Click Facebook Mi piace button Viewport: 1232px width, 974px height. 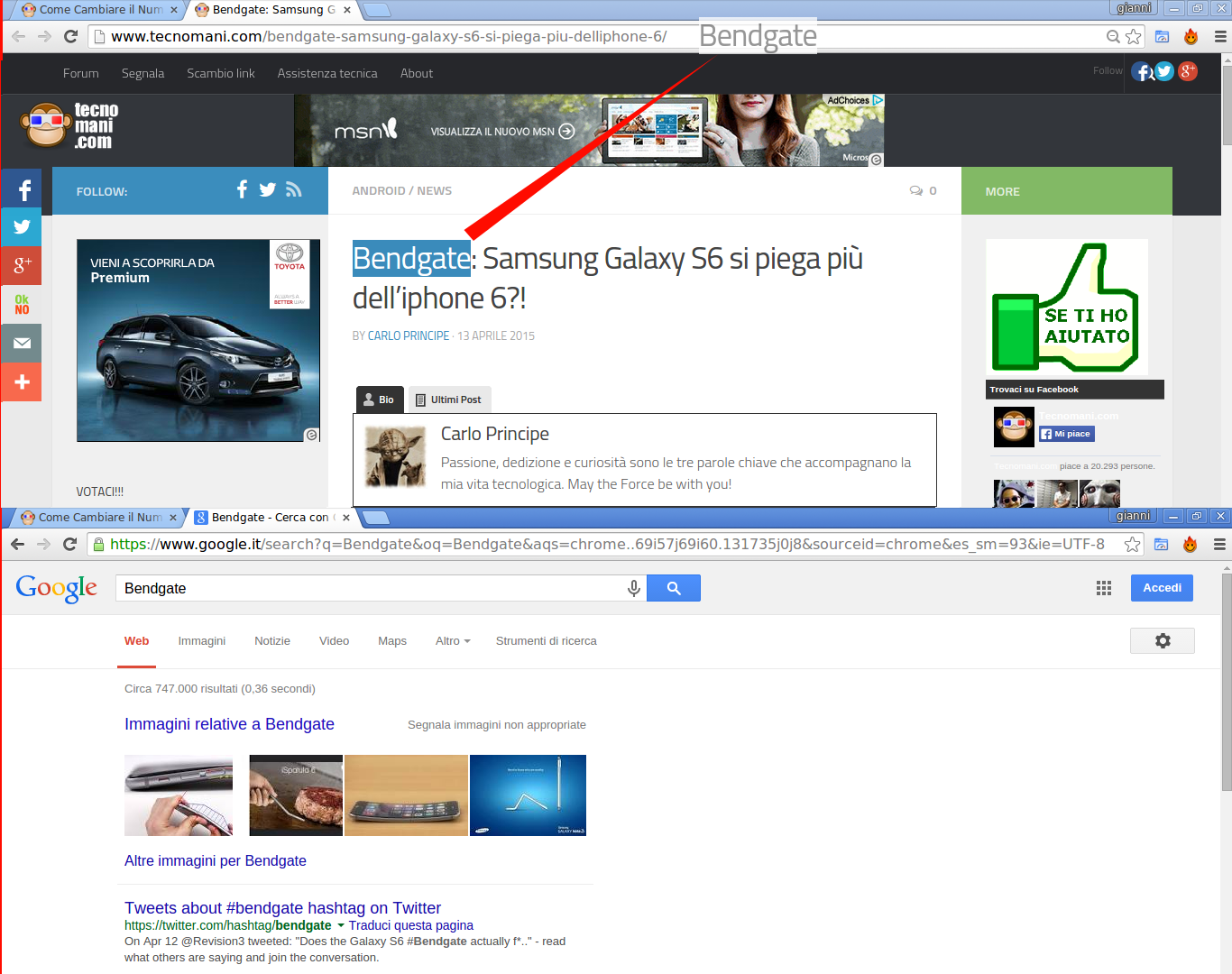point(1067,434)
